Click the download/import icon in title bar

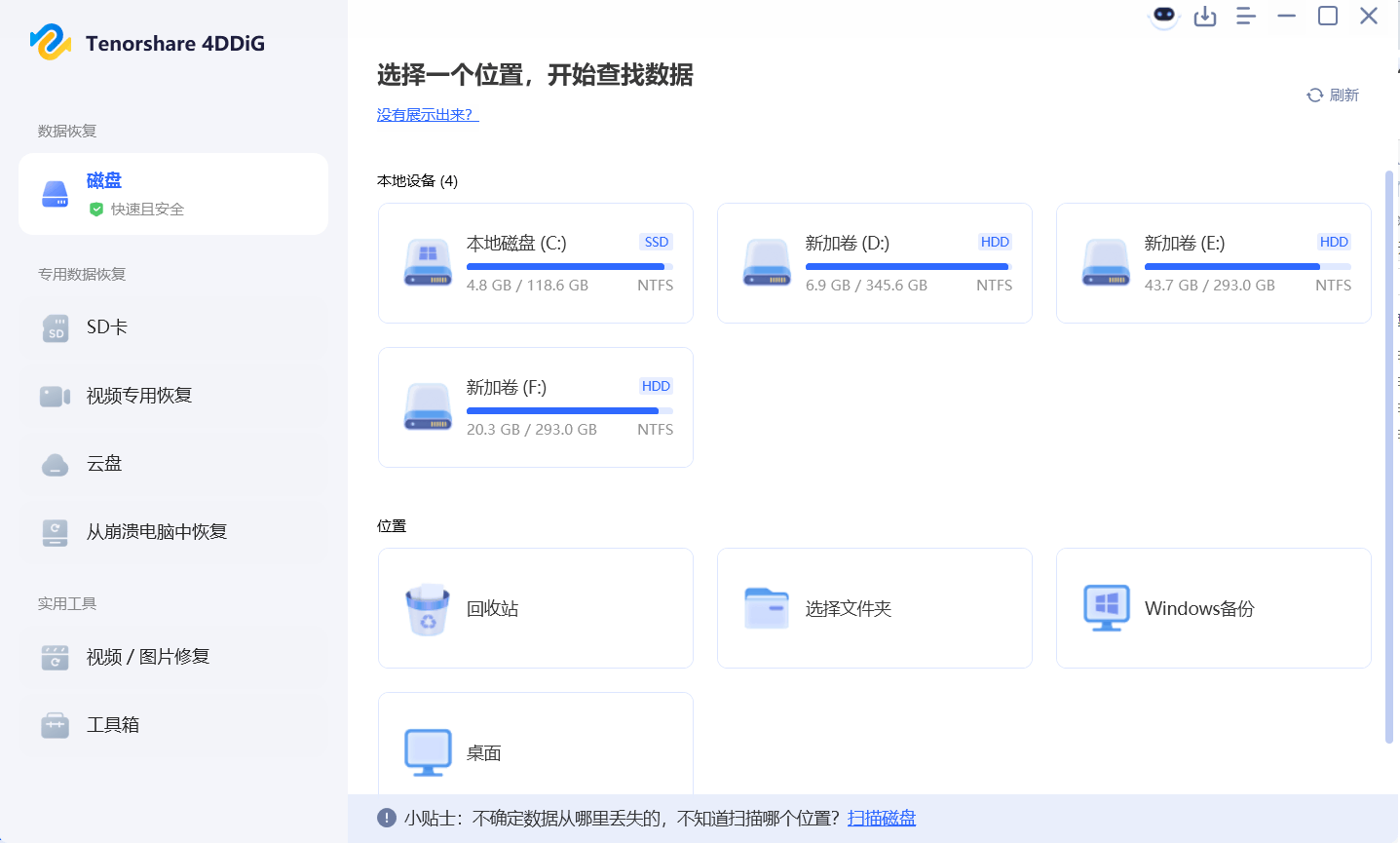pyautogui.click(x=1205, y=16)
